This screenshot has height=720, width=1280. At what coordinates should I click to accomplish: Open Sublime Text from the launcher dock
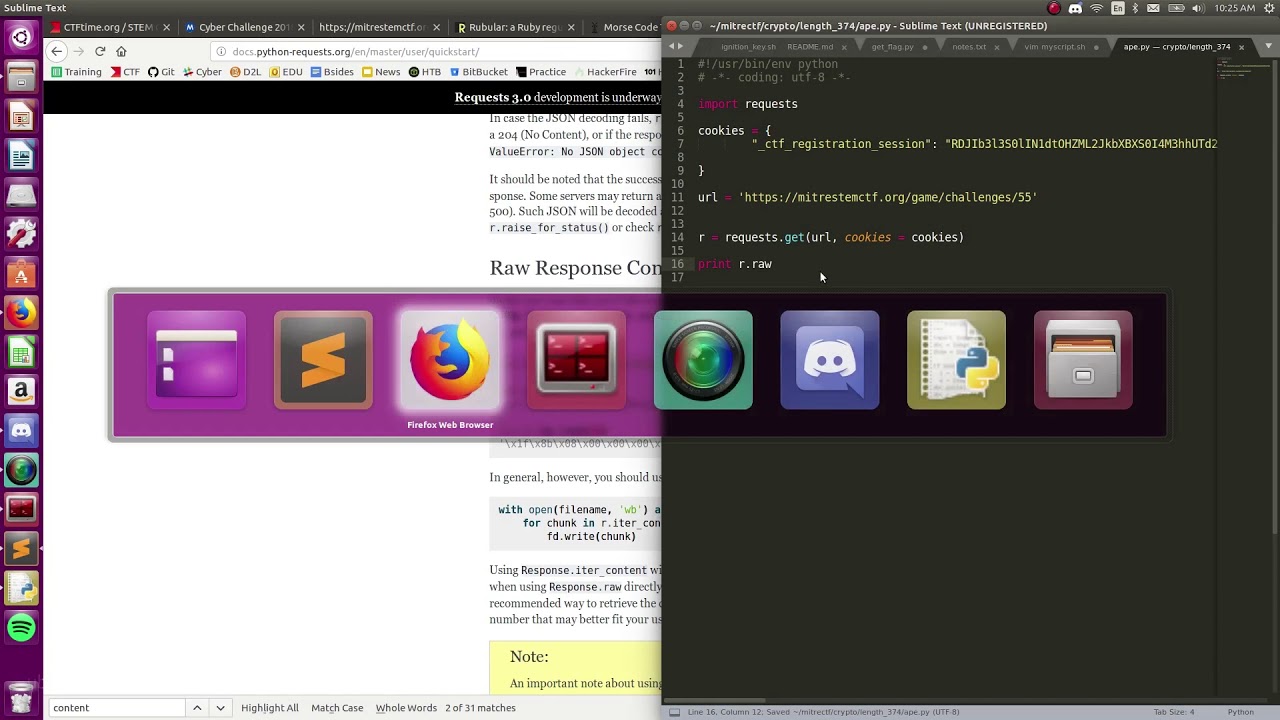21,549
